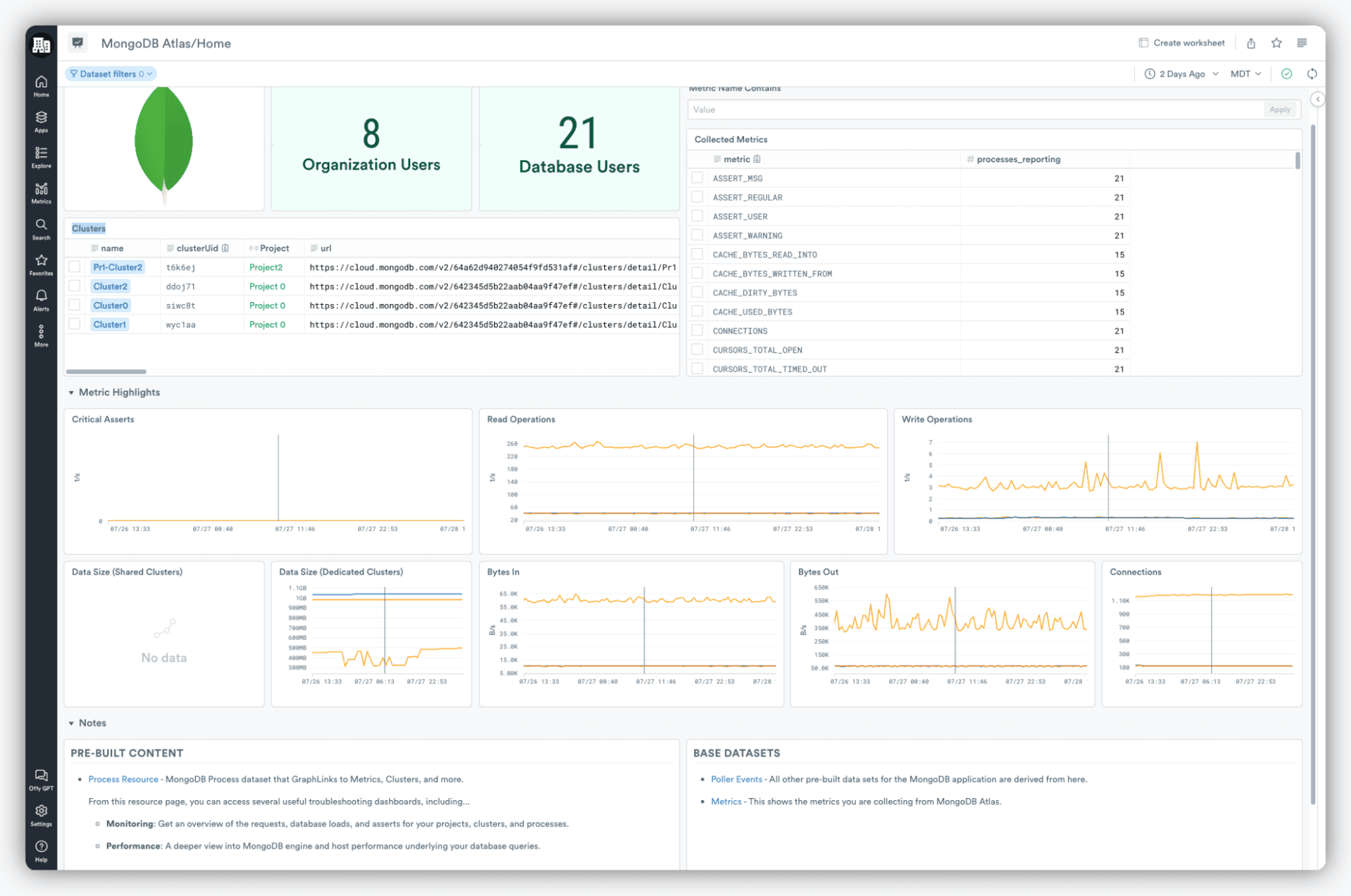Image resolution: width=1351 pixels, height=896 pixels.
Task: Click the Observe logo icon
Action: 41,45
